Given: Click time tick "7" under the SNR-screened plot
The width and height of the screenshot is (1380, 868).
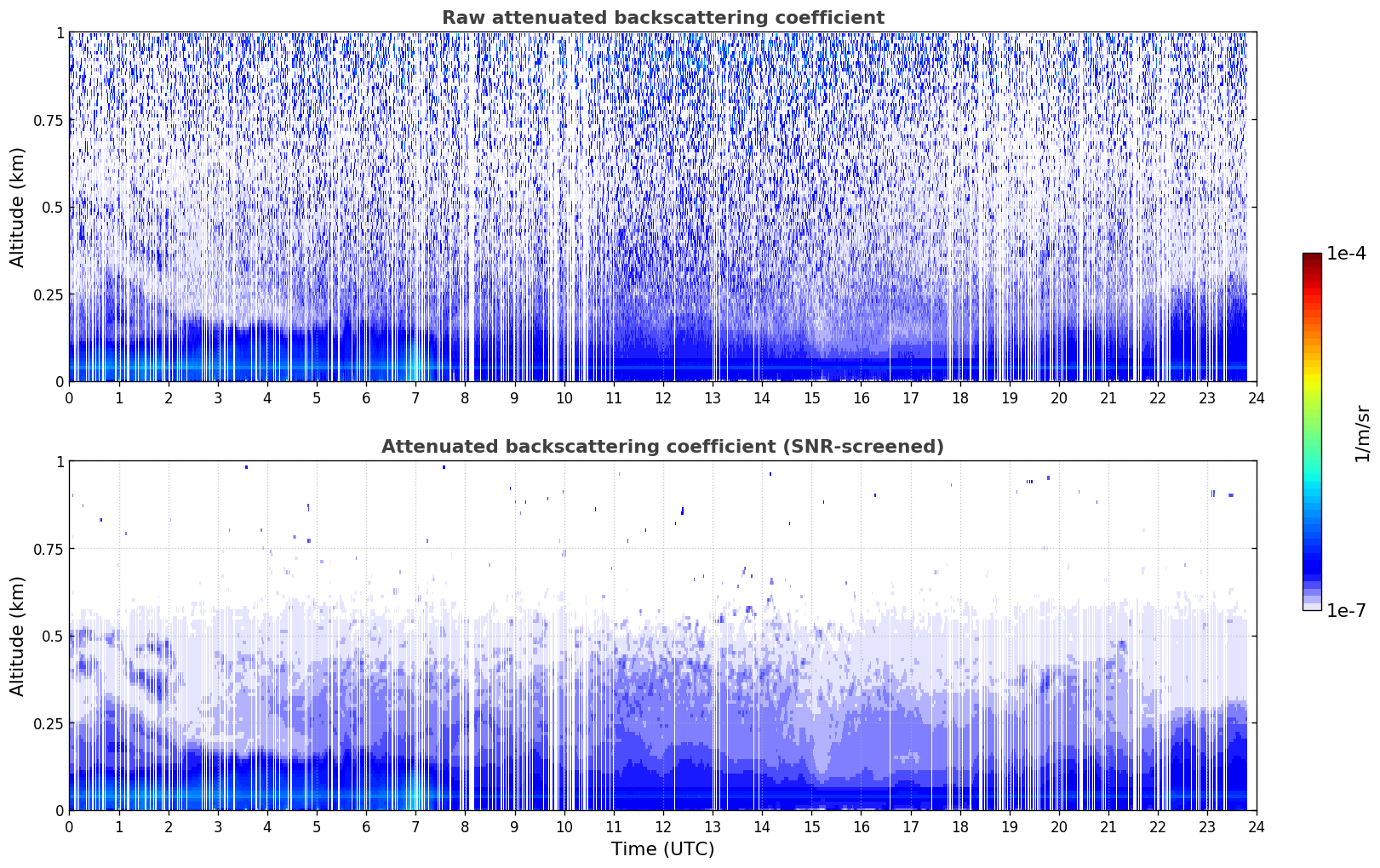Looking at the screenshot, I should point(415,826).
